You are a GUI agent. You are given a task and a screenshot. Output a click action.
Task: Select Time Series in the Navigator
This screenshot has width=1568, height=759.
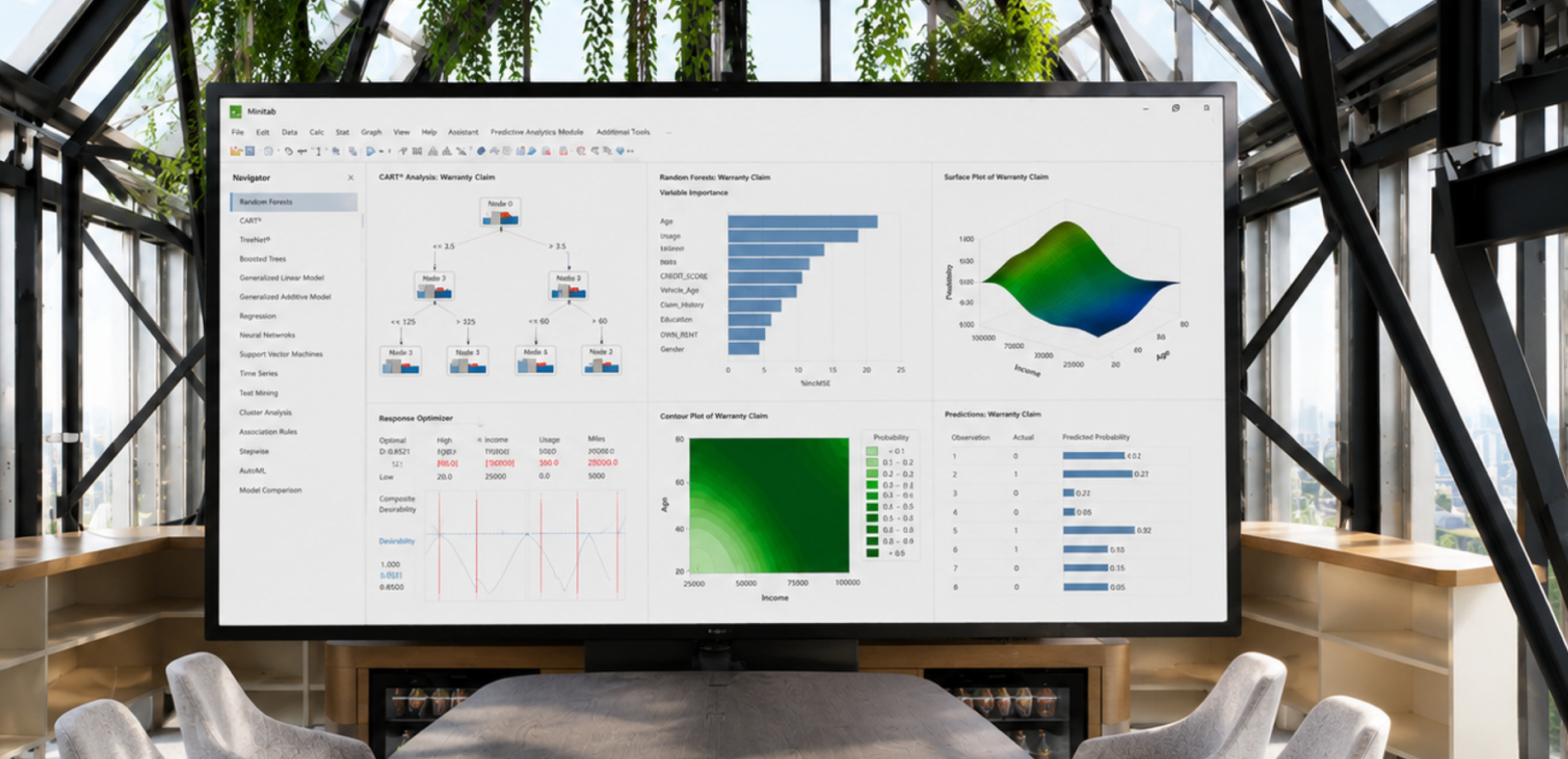[258, 373]
